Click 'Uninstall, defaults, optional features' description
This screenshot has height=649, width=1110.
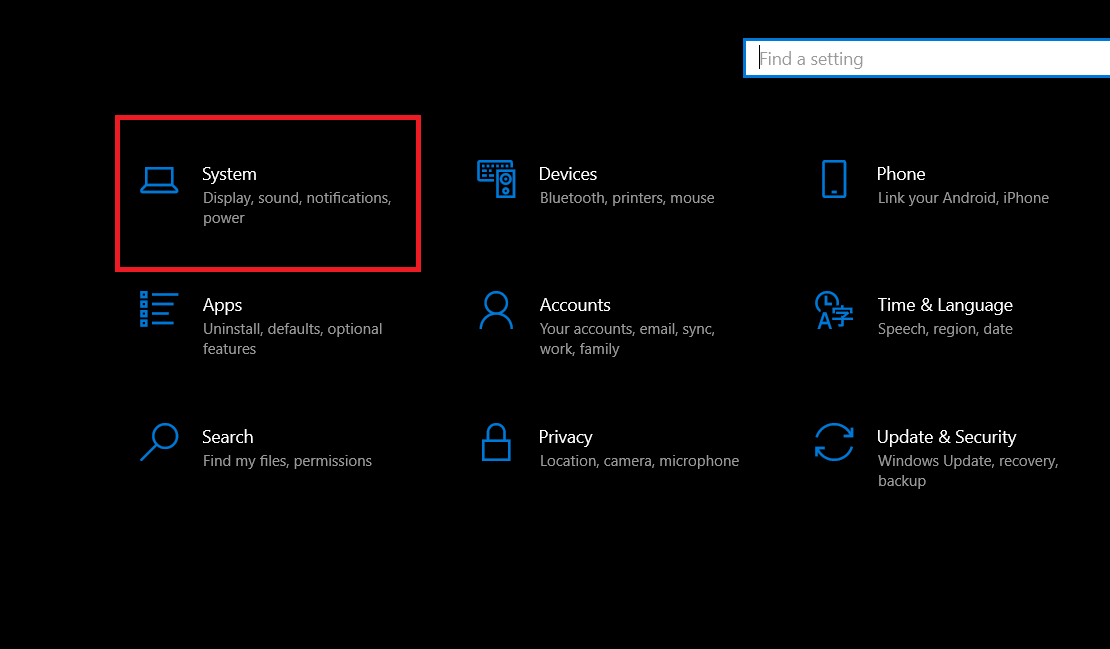pyautogui.click(x=292, y=339)
